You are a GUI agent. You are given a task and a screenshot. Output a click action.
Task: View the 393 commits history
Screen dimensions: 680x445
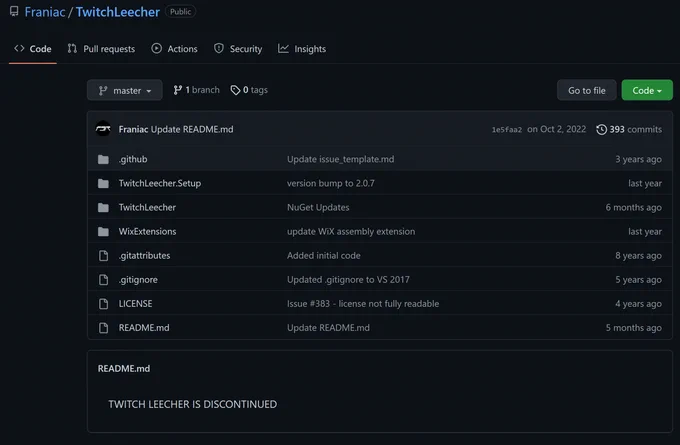(x=629, y=129)
